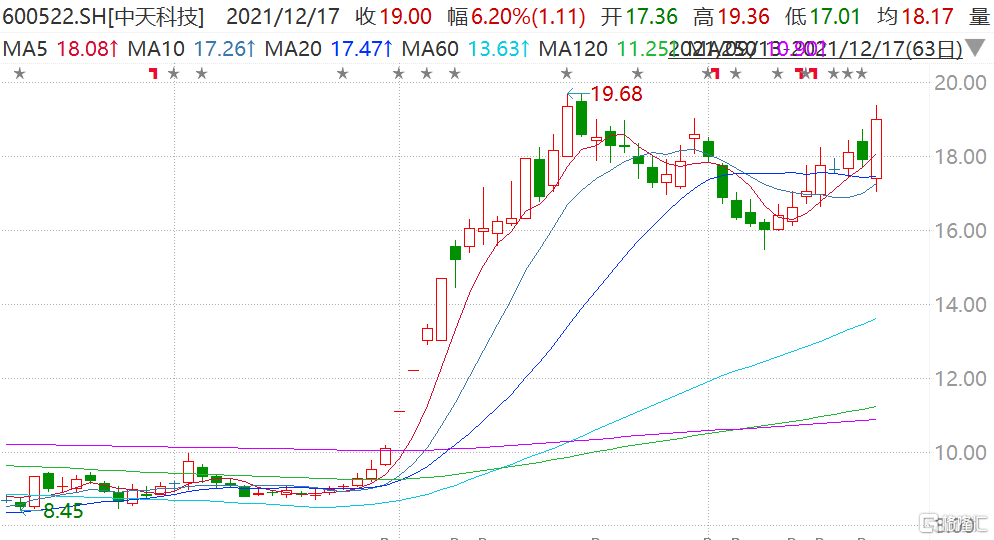The image size is (994, 540).
Task: Click the rightmost star event marker
Action: tap(861, 73)
